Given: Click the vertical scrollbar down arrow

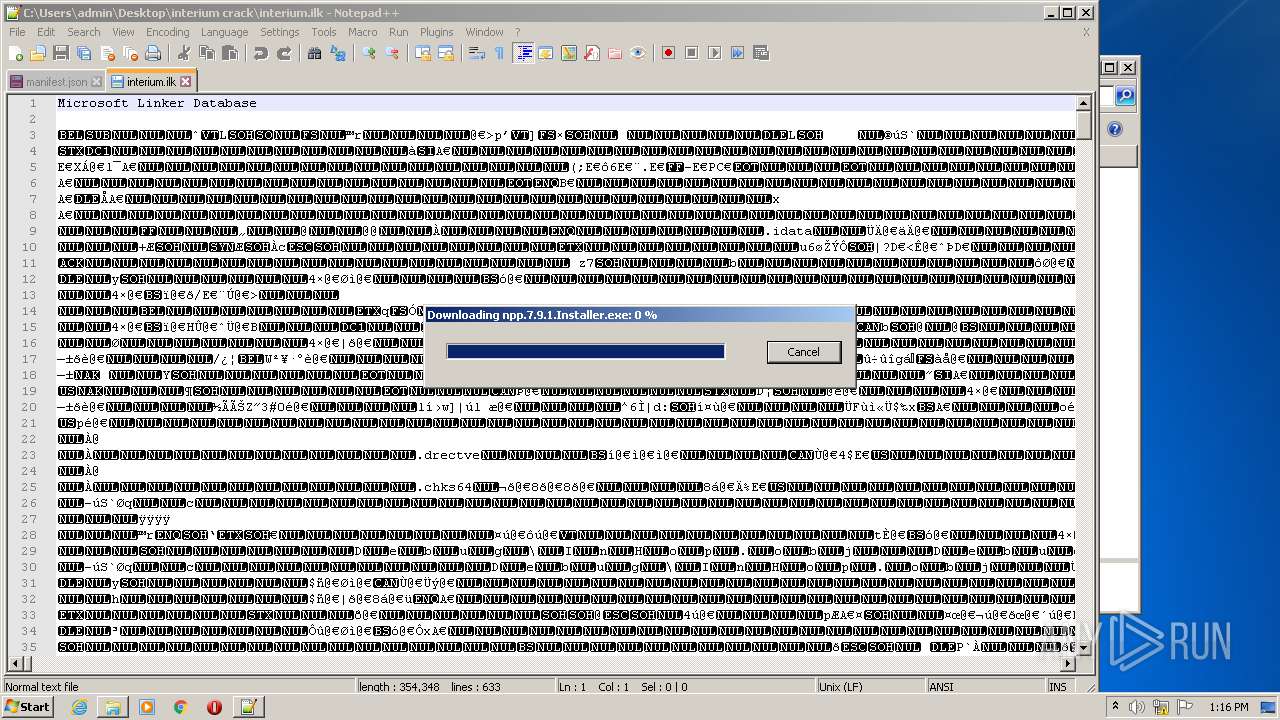Looking at the screenshot, I should (1083, 648).
